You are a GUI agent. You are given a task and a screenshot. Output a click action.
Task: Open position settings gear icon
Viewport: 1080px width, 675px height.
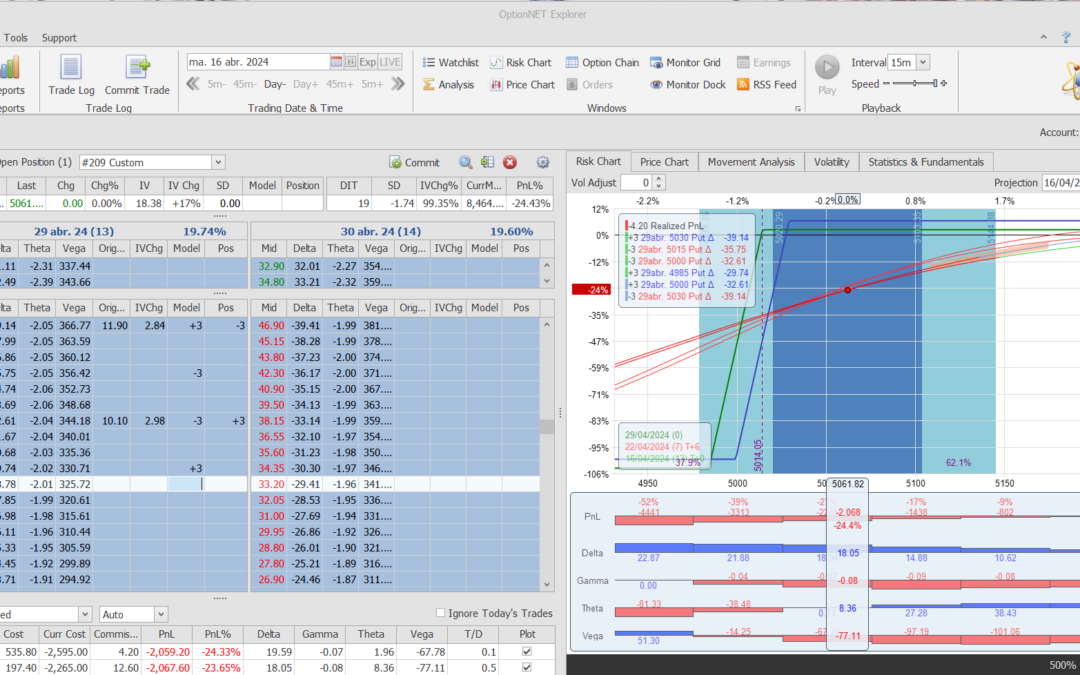[x=543, y=162]
